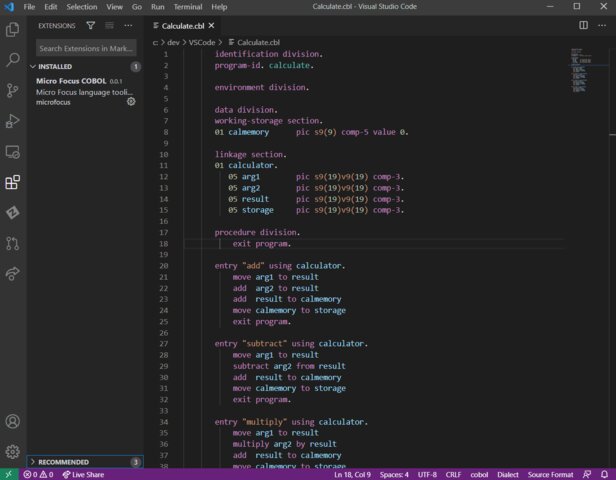
Task: Open the Go menu
Action: pos(137,7)
